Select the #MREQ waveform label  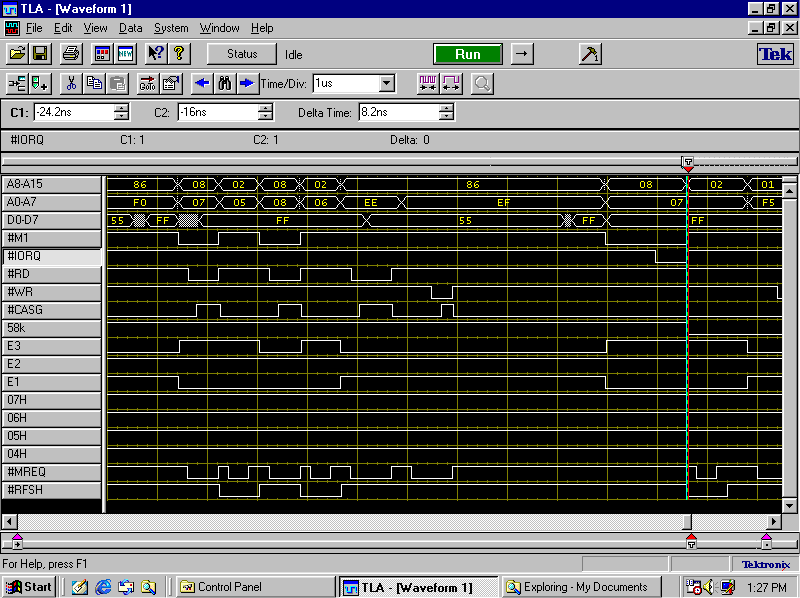click(x=52, y=472)
